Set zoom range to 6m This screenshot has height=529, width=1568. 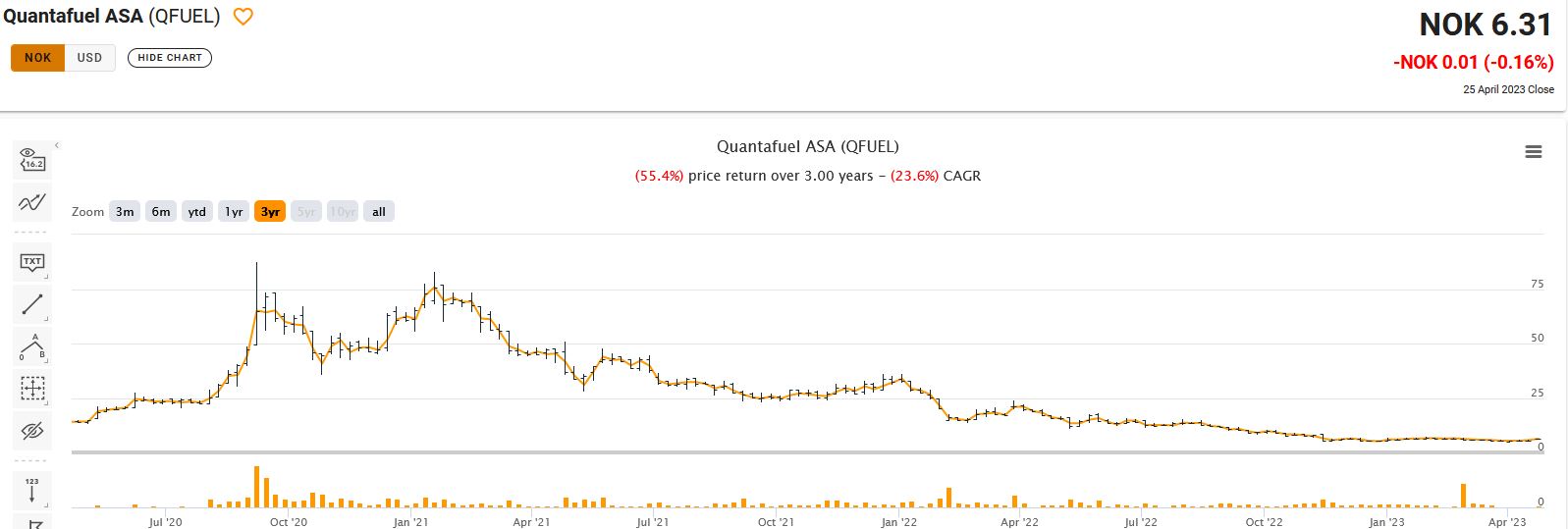point(161,212)
